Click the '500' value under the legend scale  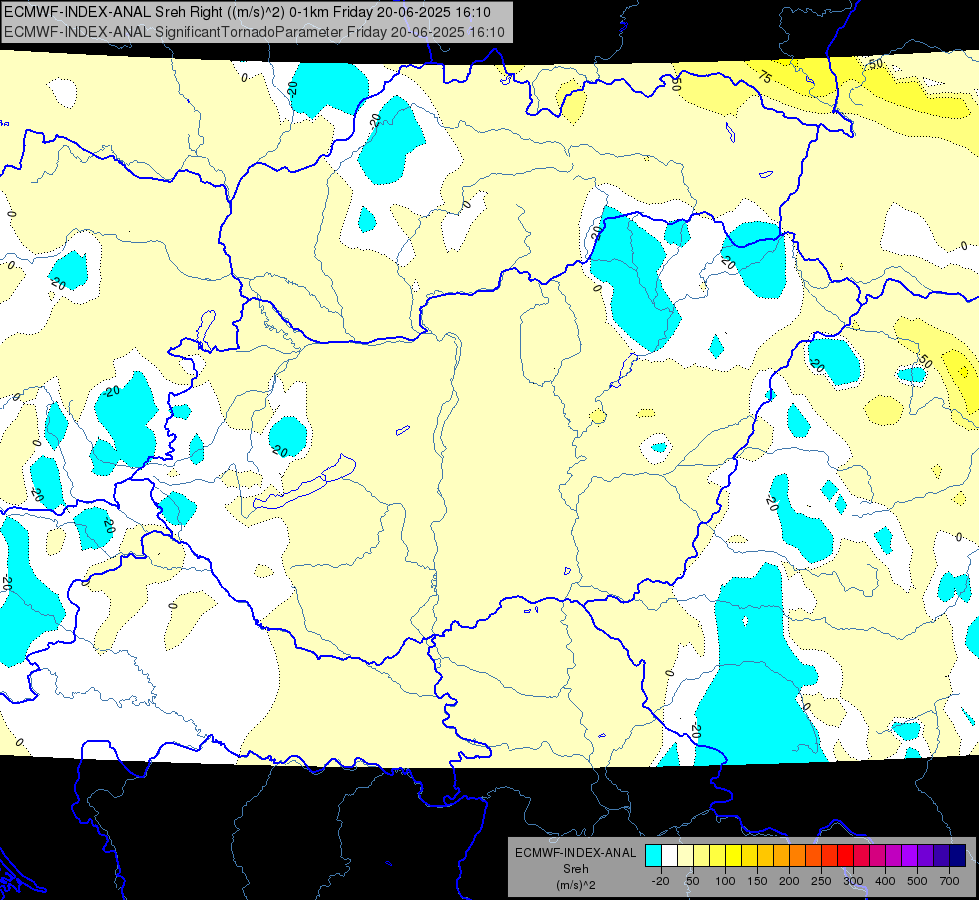[x=917, y=881]
